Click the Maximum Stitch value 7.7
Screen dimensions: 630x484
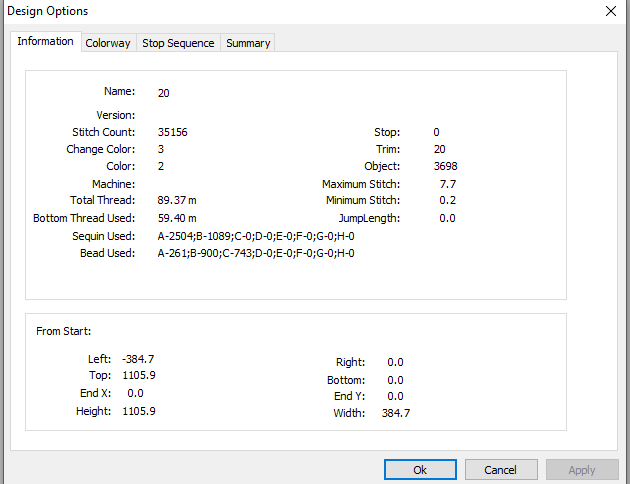pyautogui.click(x=448, y=184)
